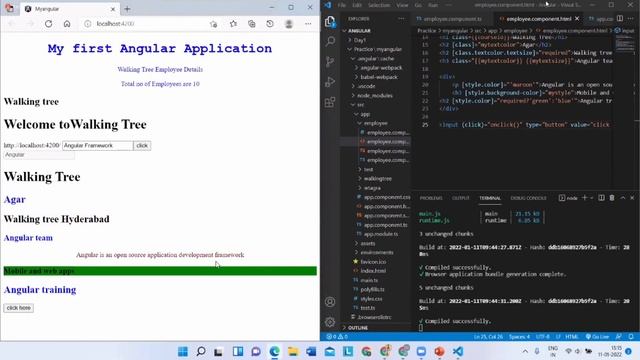Open the Source Control view in activity bar
The width and height of the screenshot is (640, 360).
pyautogui.click(x=330, y=61)
